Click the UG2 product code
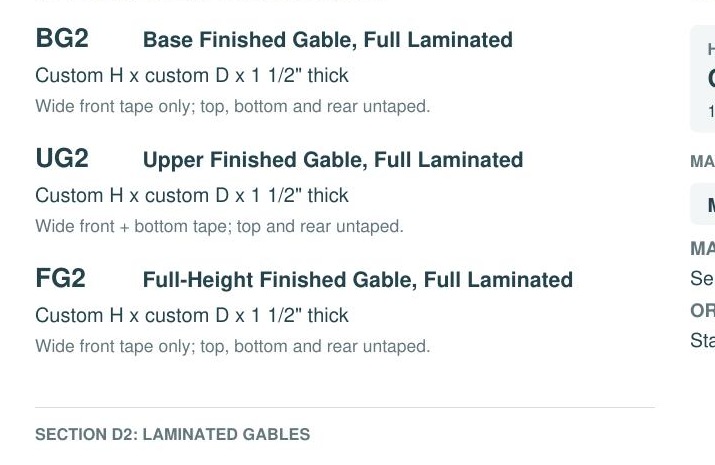This screenshot has width=715, height=465. pyautogui.click(x=62, y=158)
